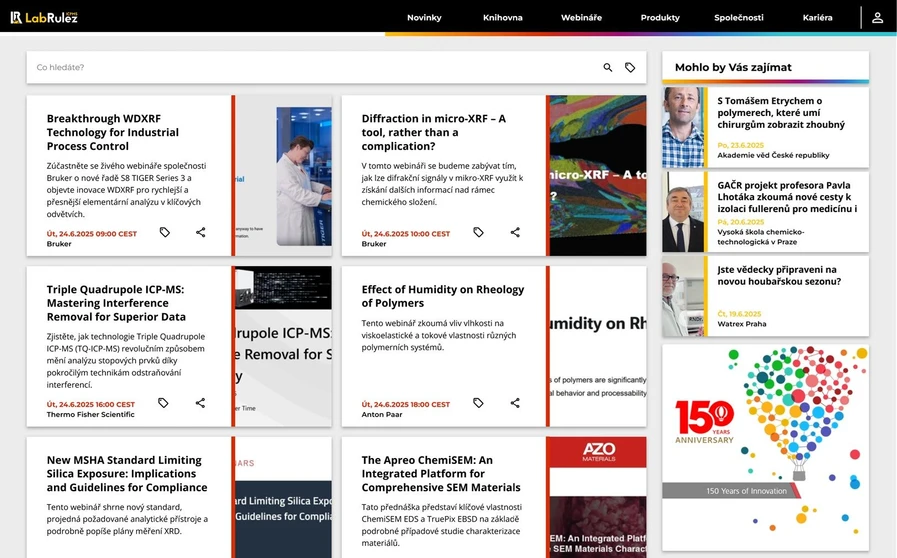Switch to the Webináře section

click(581, 18)
